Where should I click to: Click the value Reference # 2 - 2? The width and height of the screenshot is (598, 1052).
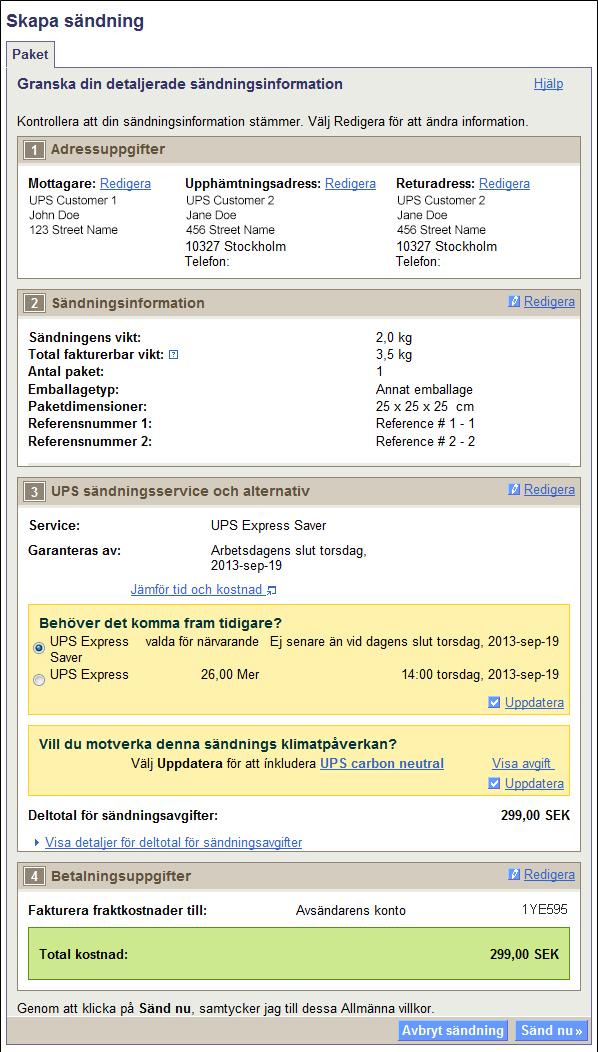(x=426, y=441)
